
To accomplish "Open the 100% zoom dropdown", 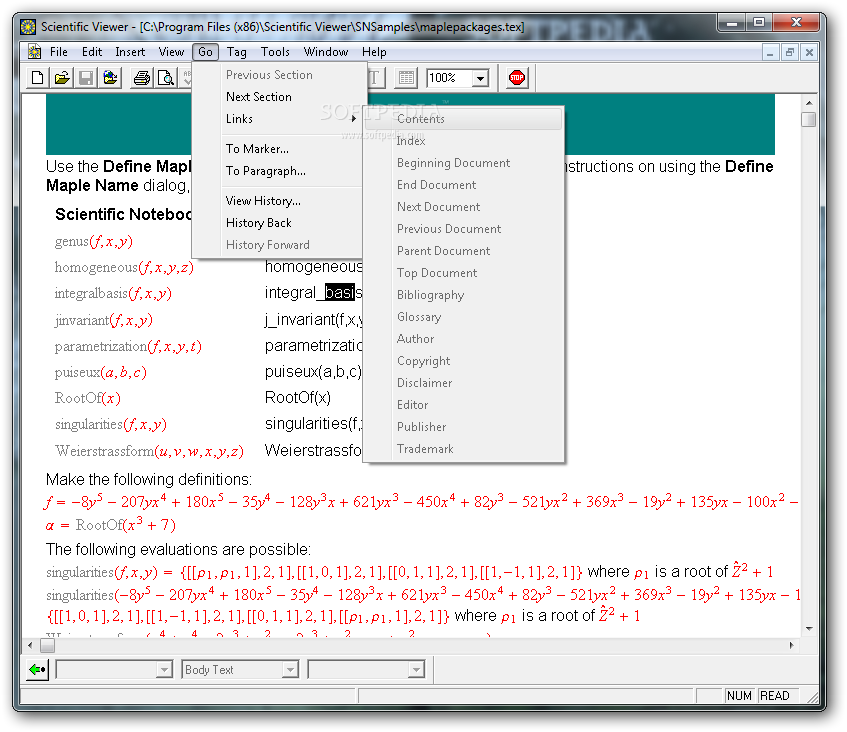I will (480, 78).
